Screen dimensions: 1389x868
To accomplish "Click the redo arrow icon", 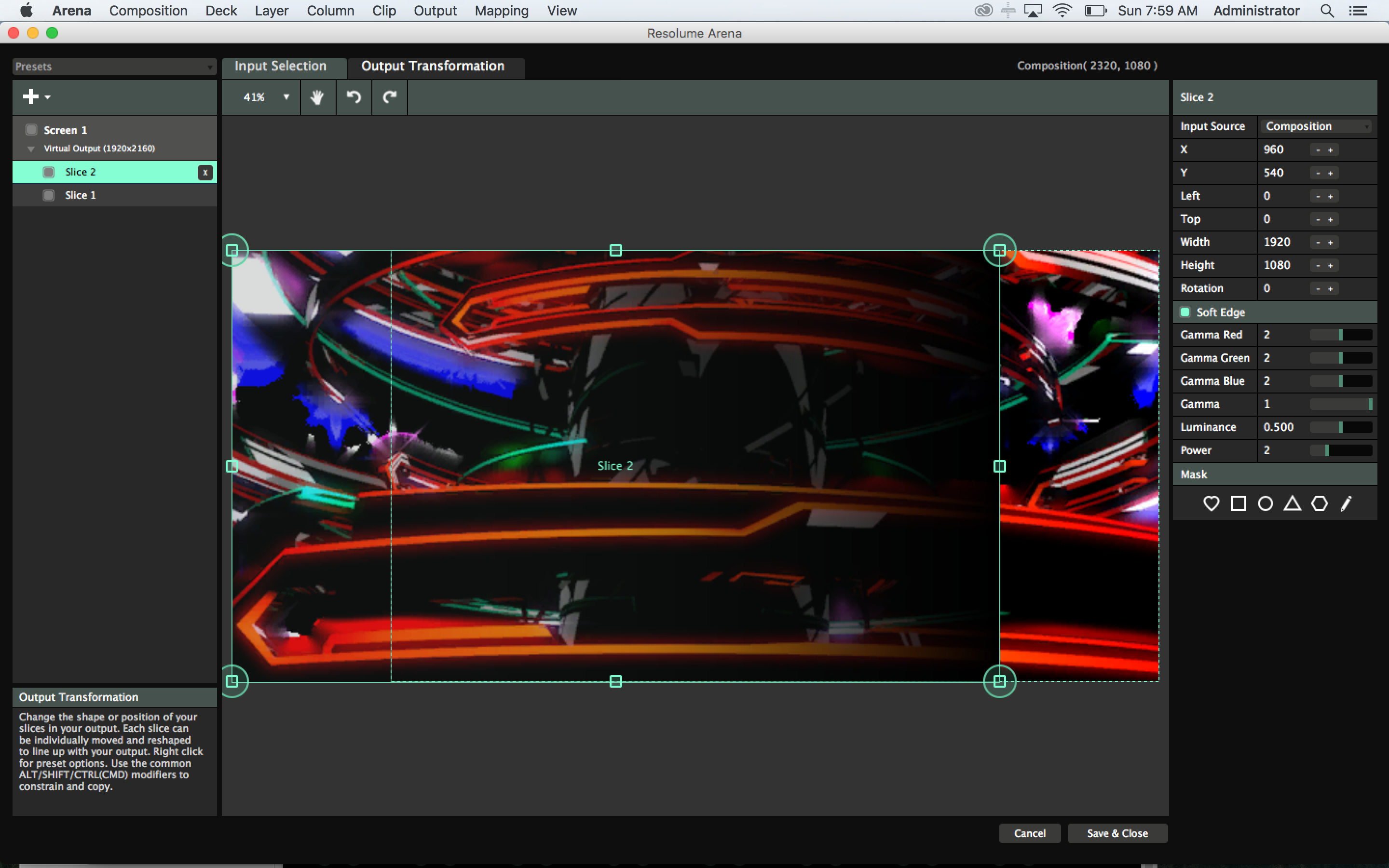I will 390,97.
